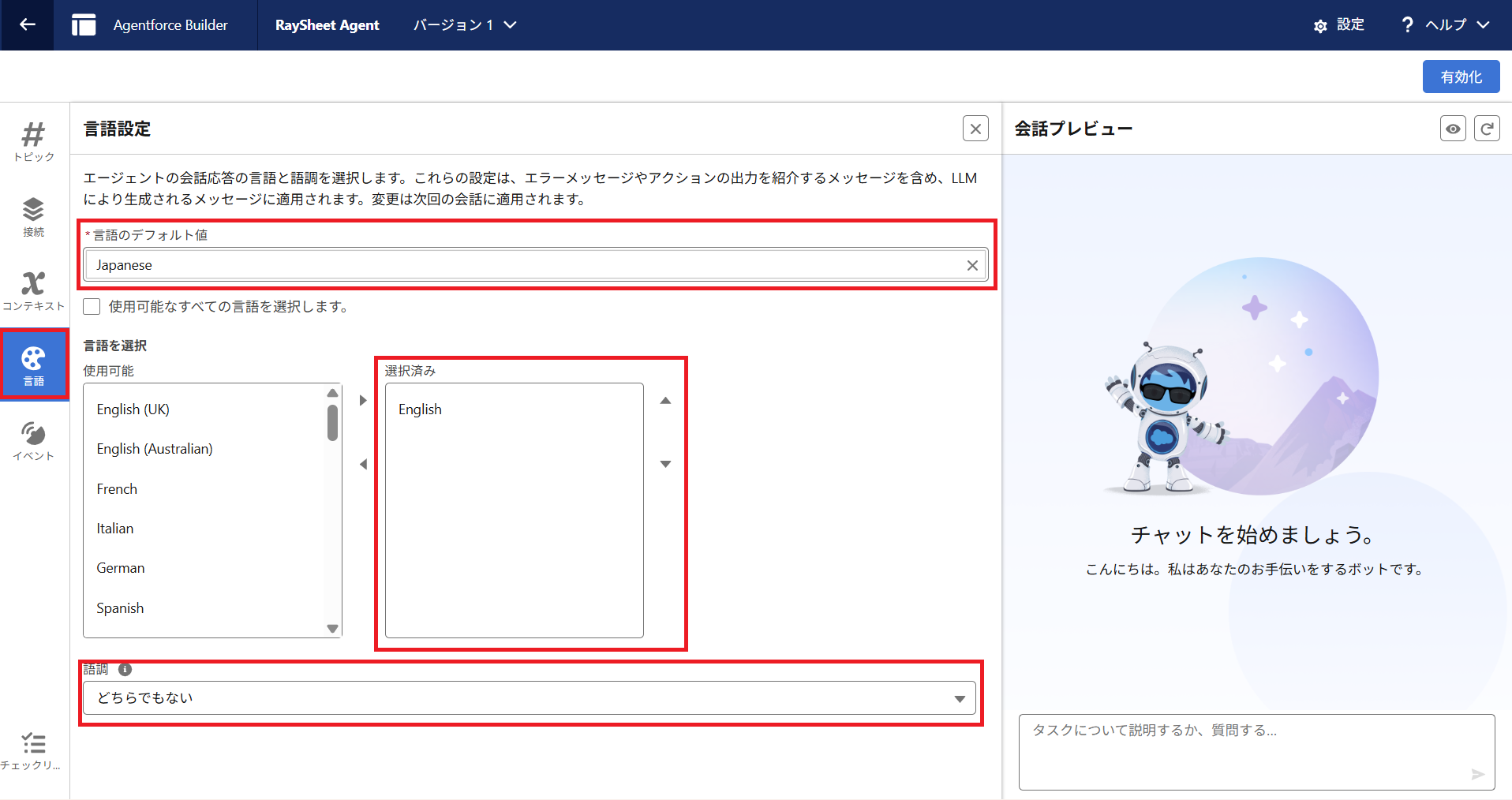Open the トピック (Topics) sidebar icon

(x=33, y=141)
